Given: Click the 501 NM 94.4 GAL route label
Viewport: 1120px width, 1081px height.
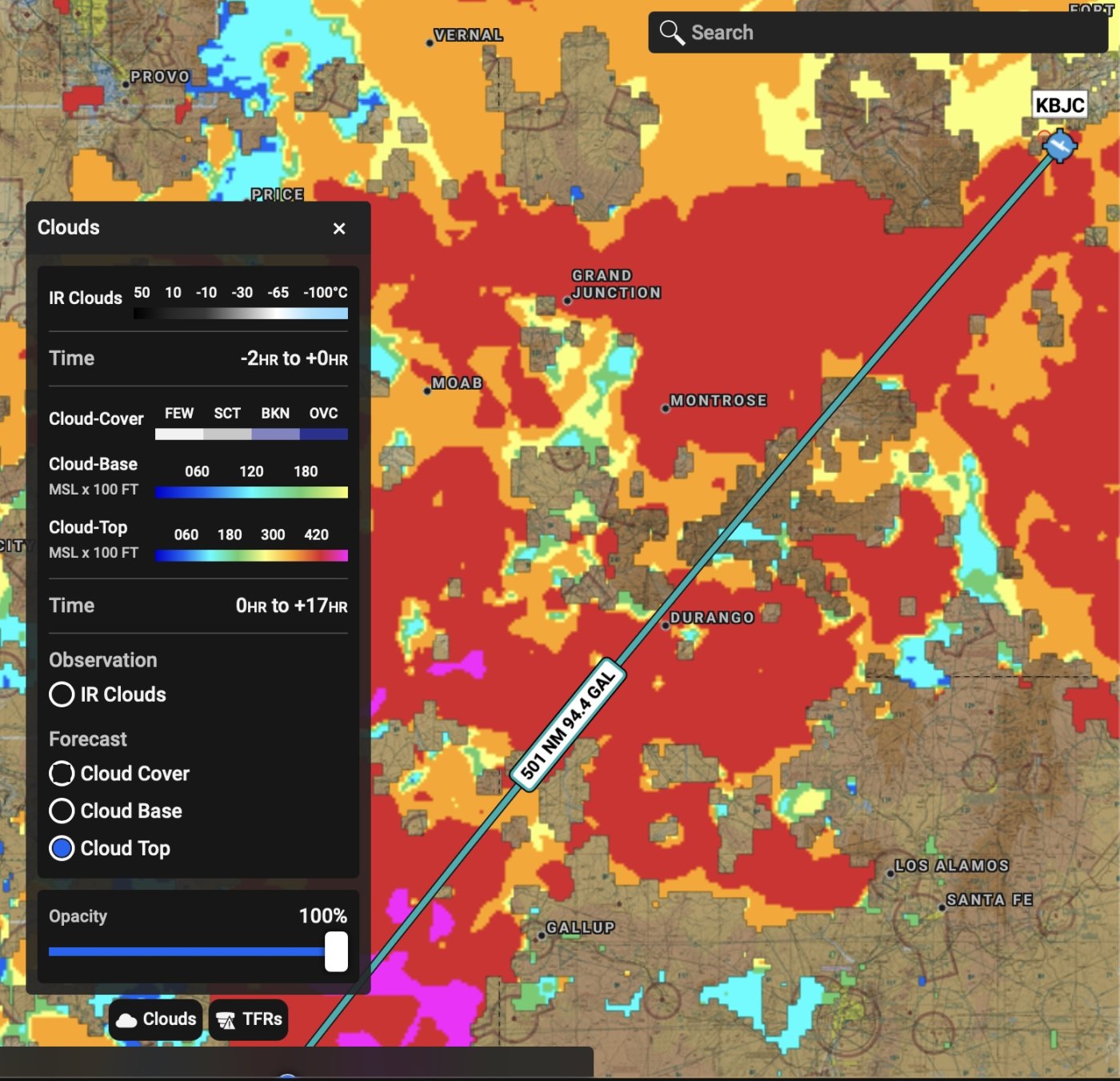Looking at the screenshot, I should (568, 725).
